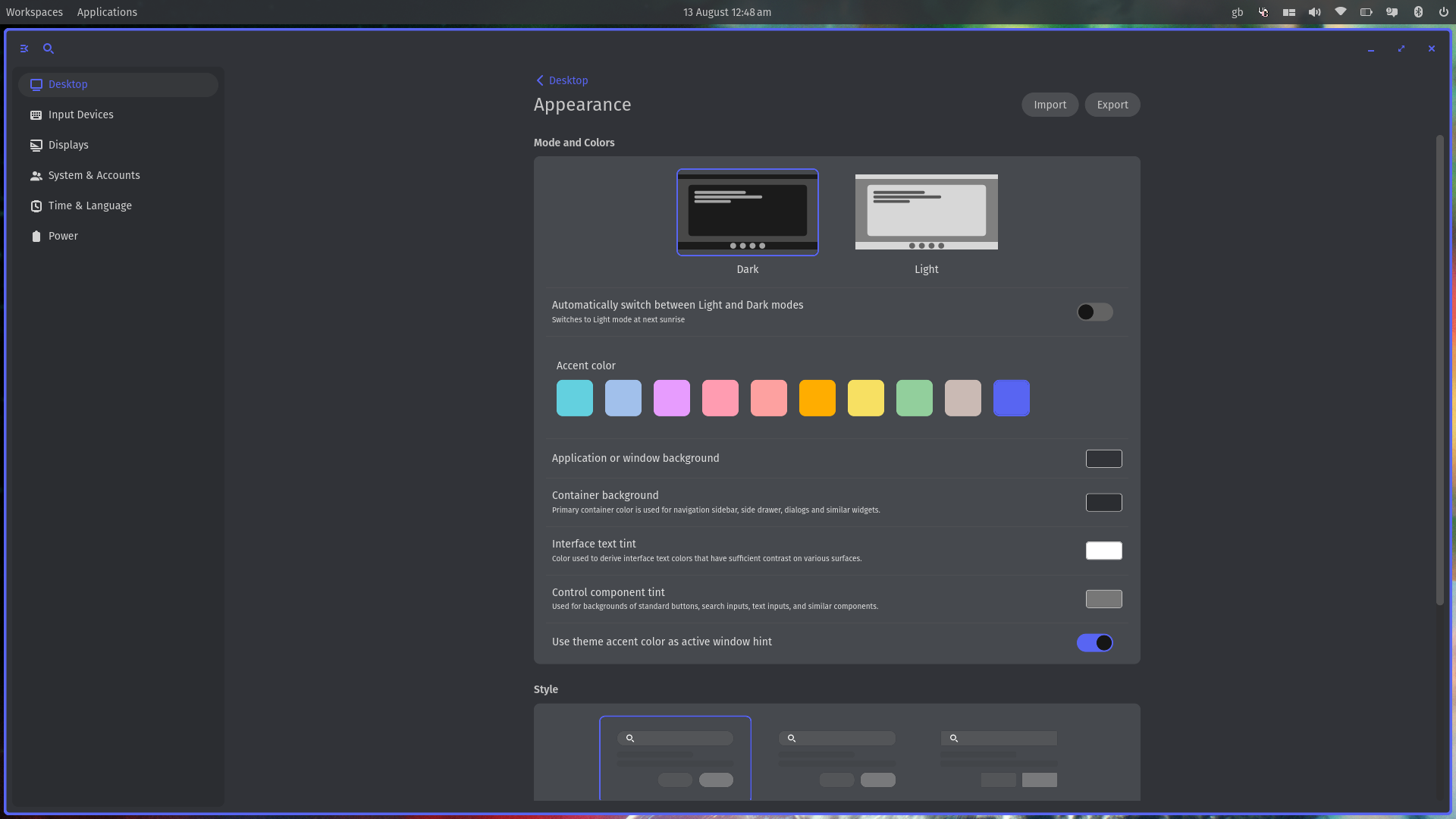Open the Applications menu in top panel

tap(107, 12)
